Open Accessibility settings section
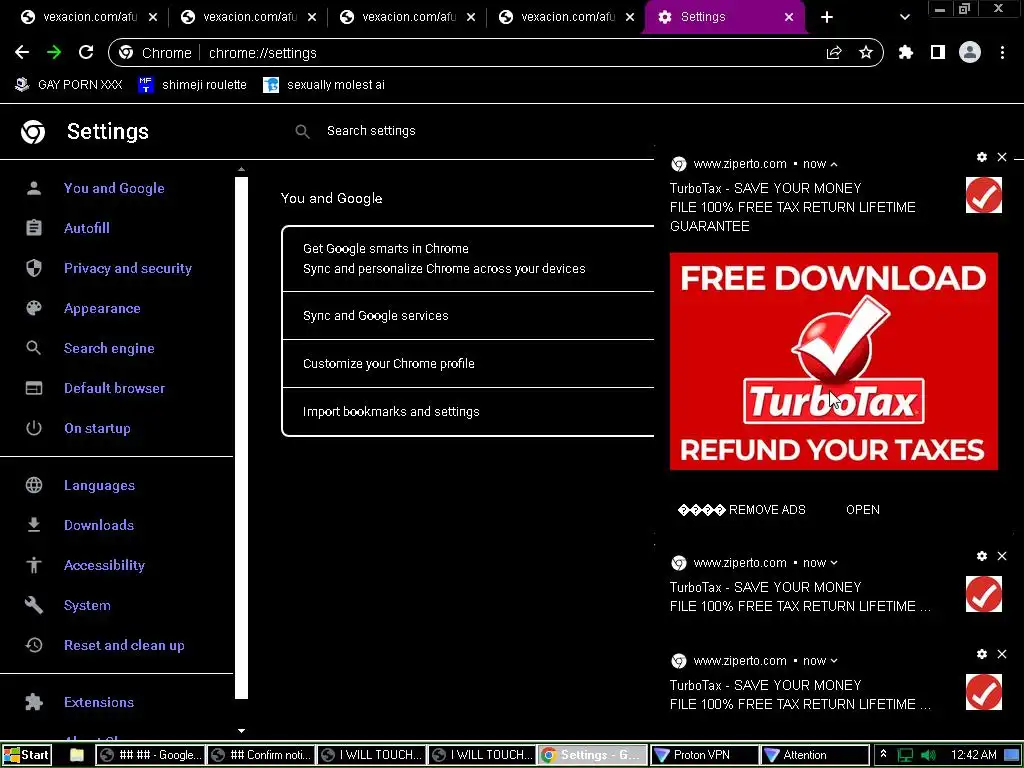 click(x=104, y=565)
